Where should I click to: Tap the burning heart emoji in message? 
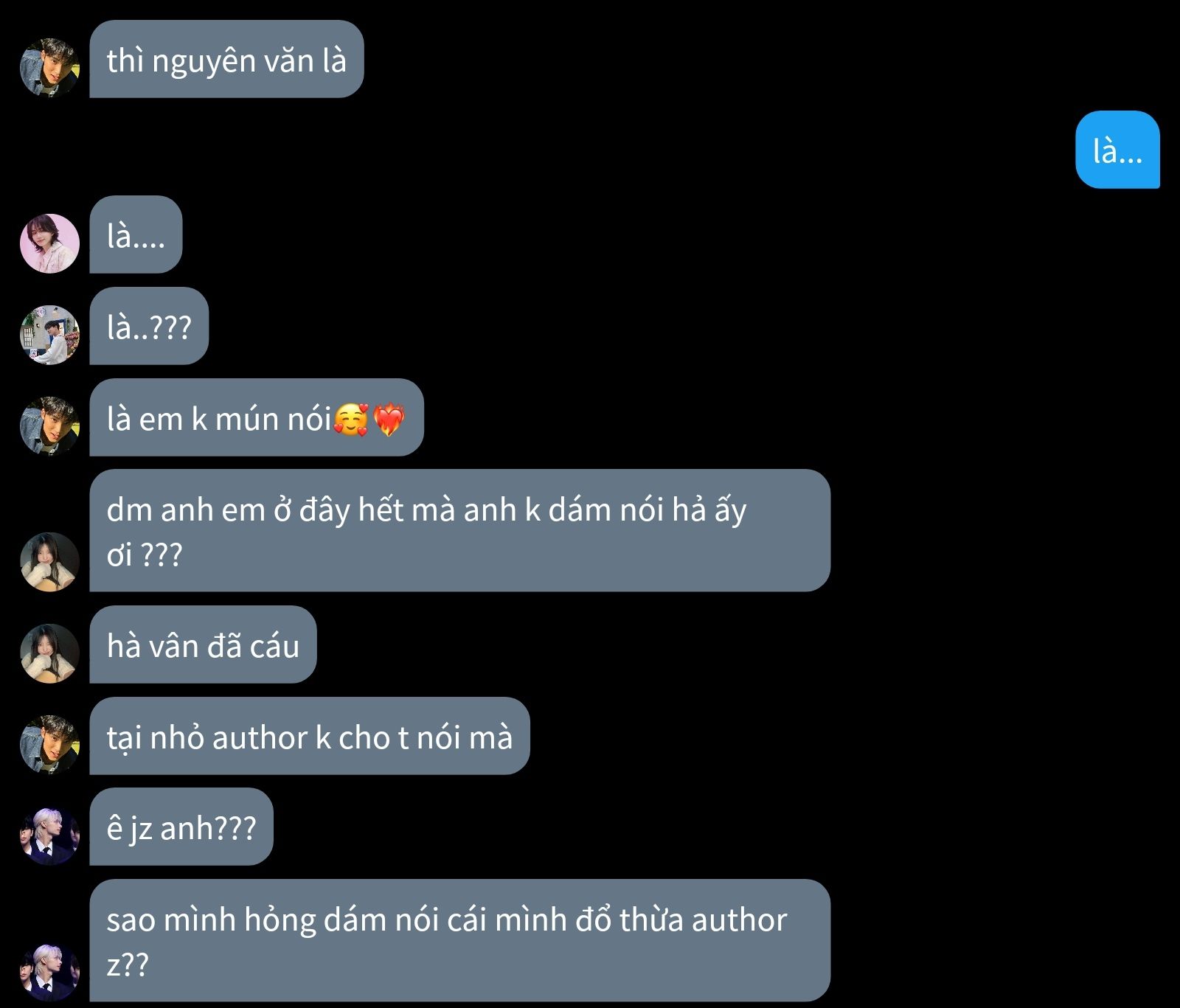pyautogui.click(x=389, y=420)
